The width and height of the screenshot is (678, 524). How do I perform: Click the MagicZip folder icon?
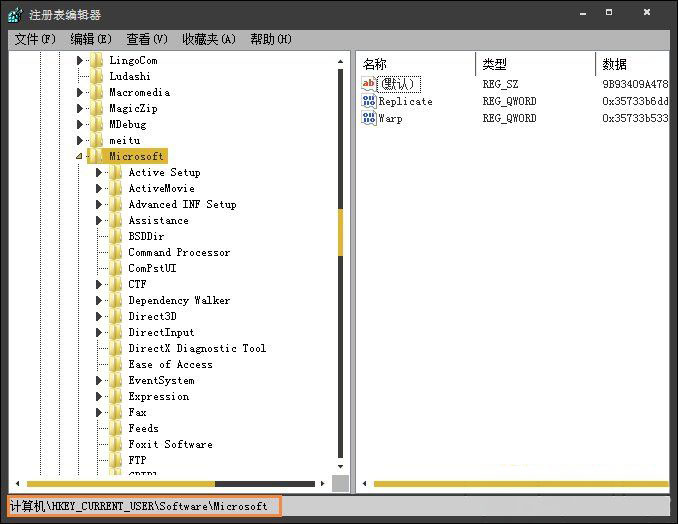96,109
